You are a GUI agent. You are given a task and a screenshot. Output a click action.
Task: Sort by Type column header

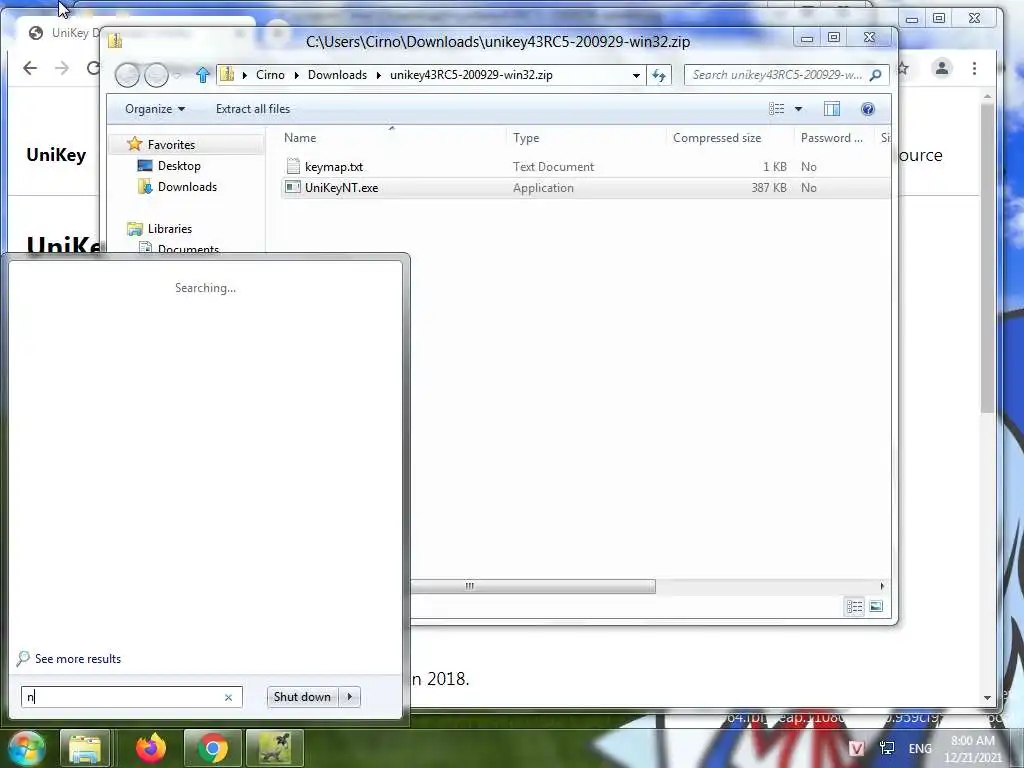coord(526,138)
